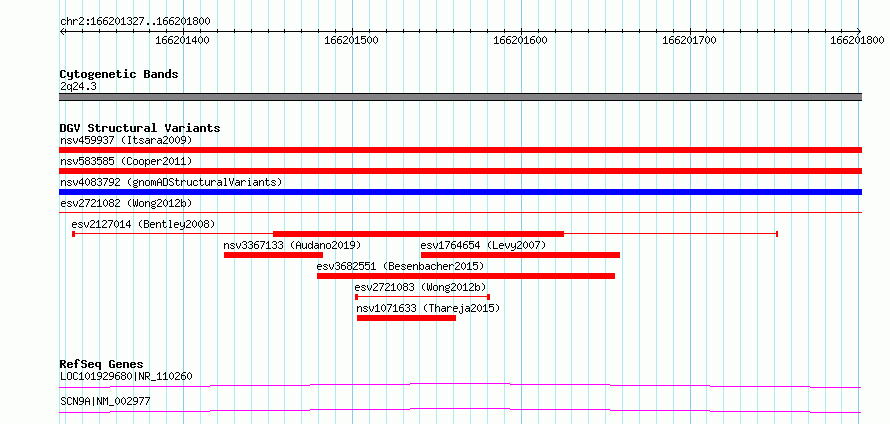Click the red bar of nsv583585
This screenshot has width=890, height=424.
click(x=460, y=171)
